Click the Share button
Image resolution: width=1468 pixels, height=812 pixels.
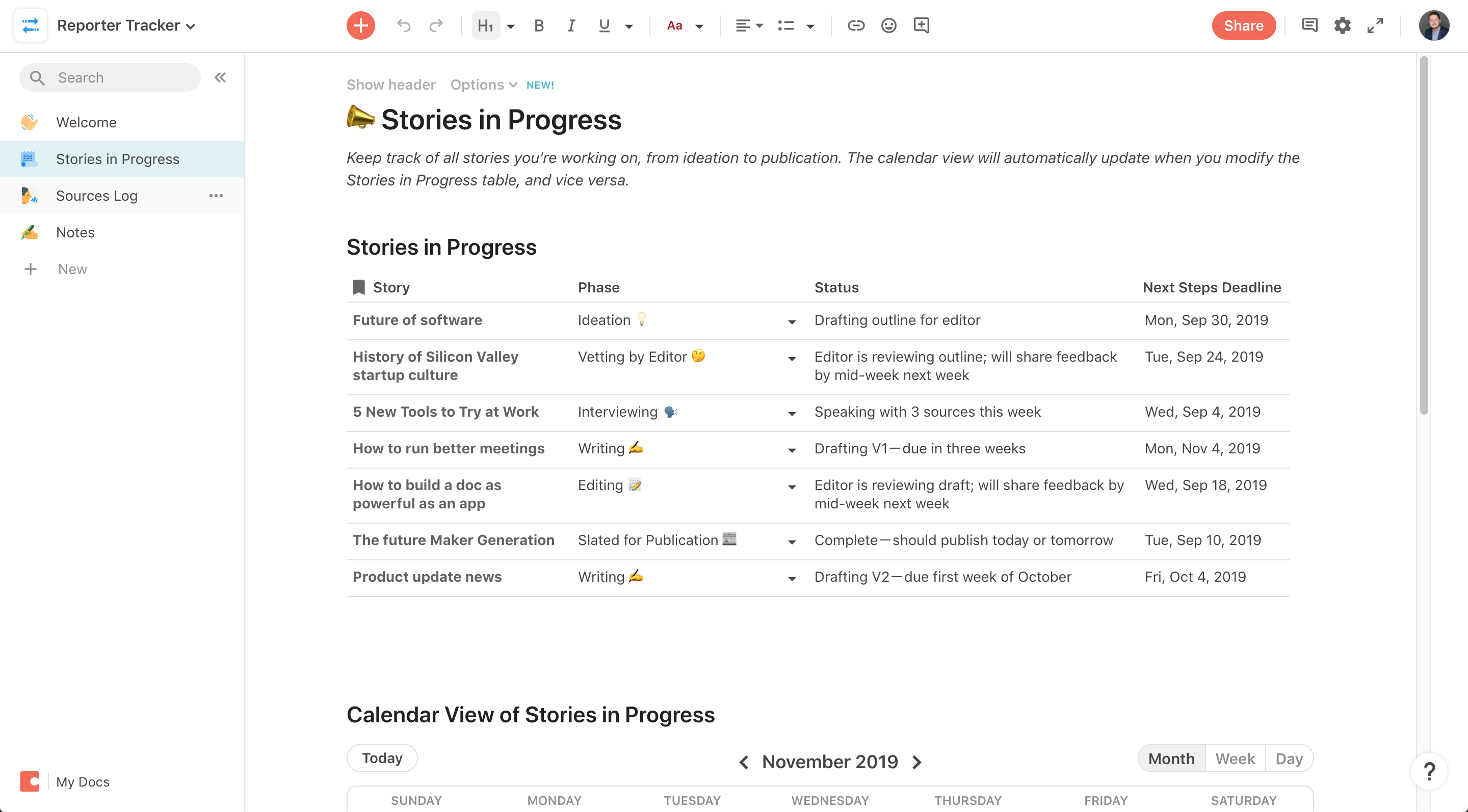pos(1243,25)
